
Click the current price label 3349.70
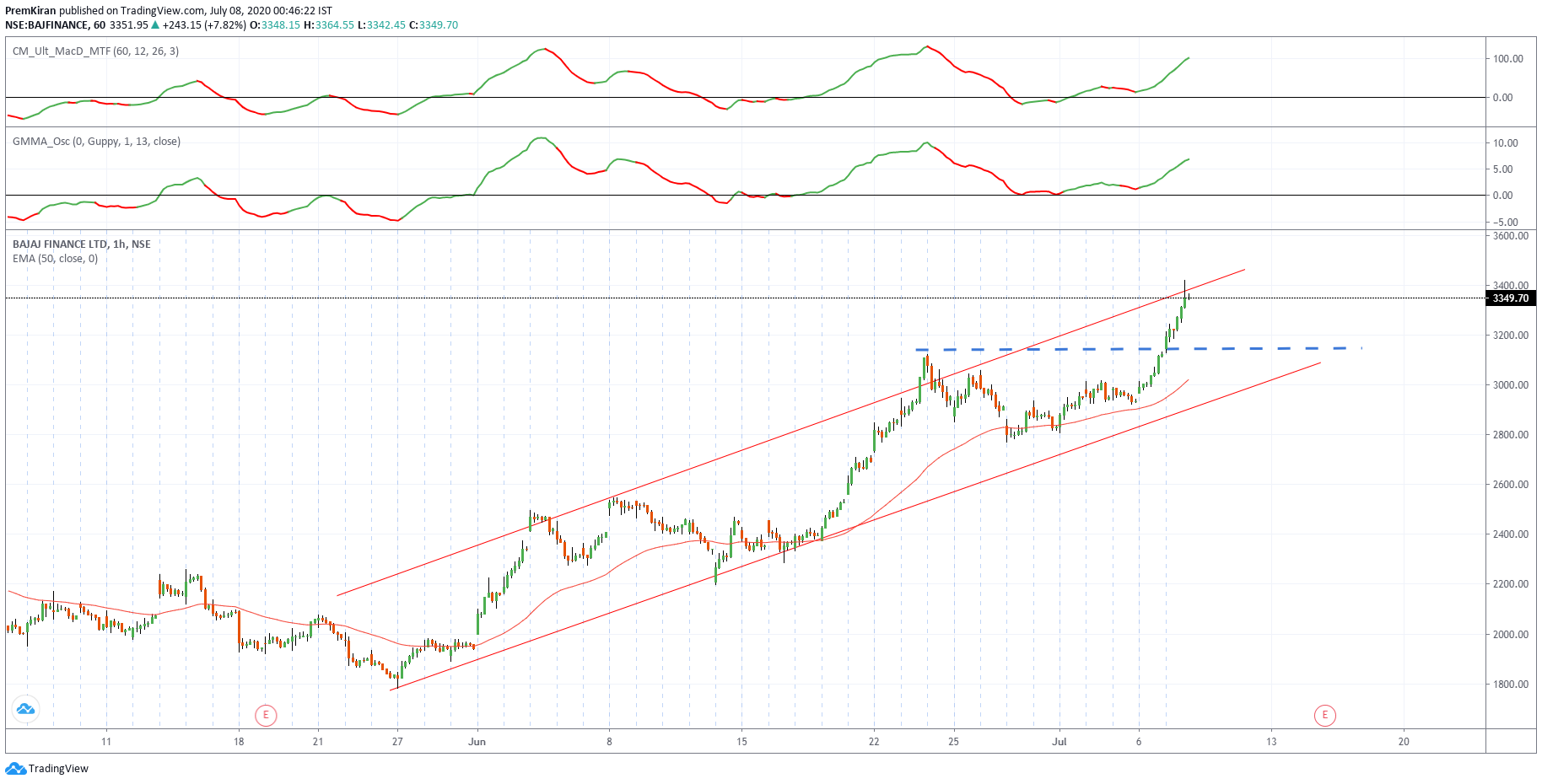pyautogui.click(x=1511, y=298)
